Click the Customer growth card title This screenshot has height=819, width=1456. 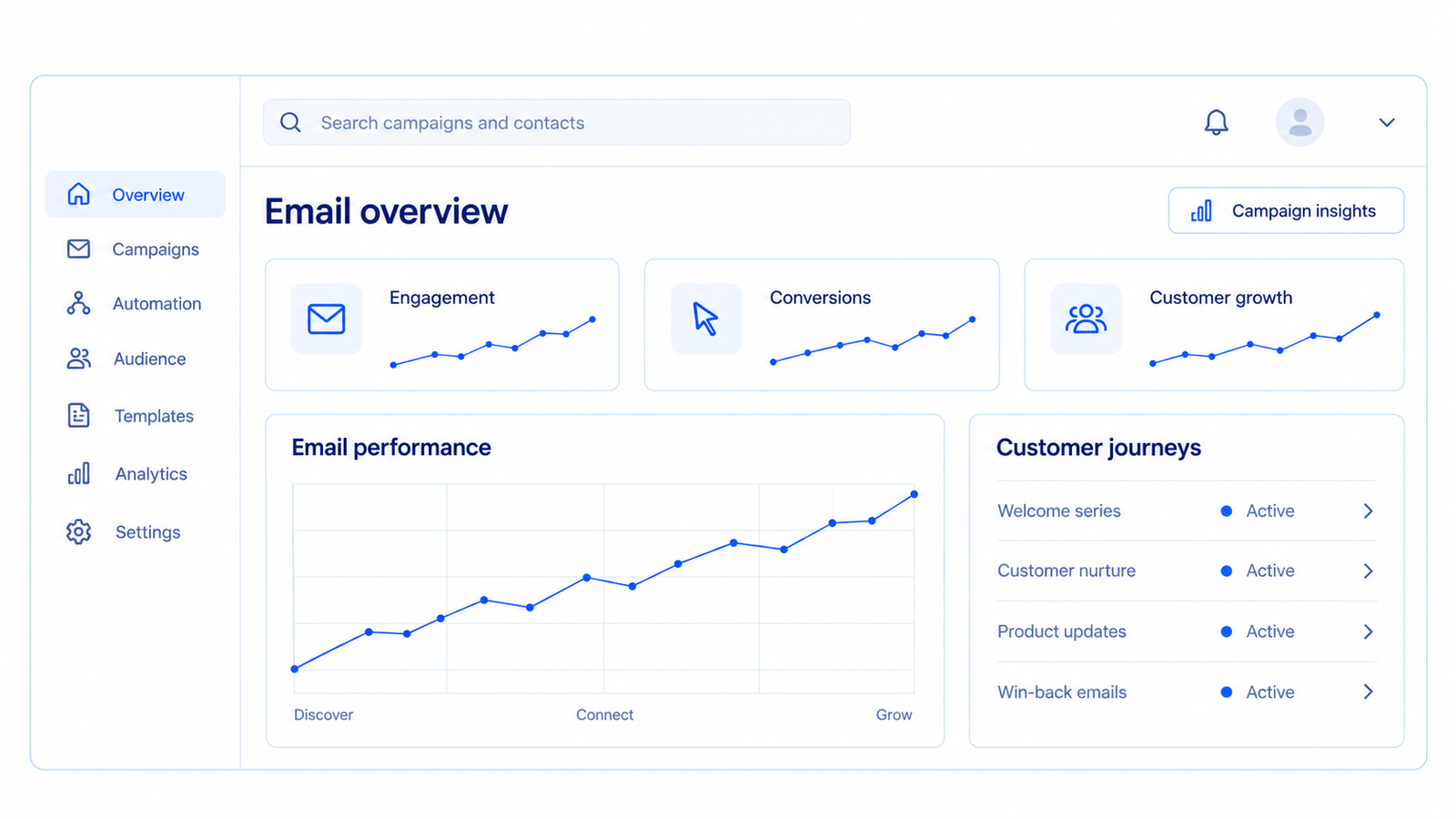1220,298
